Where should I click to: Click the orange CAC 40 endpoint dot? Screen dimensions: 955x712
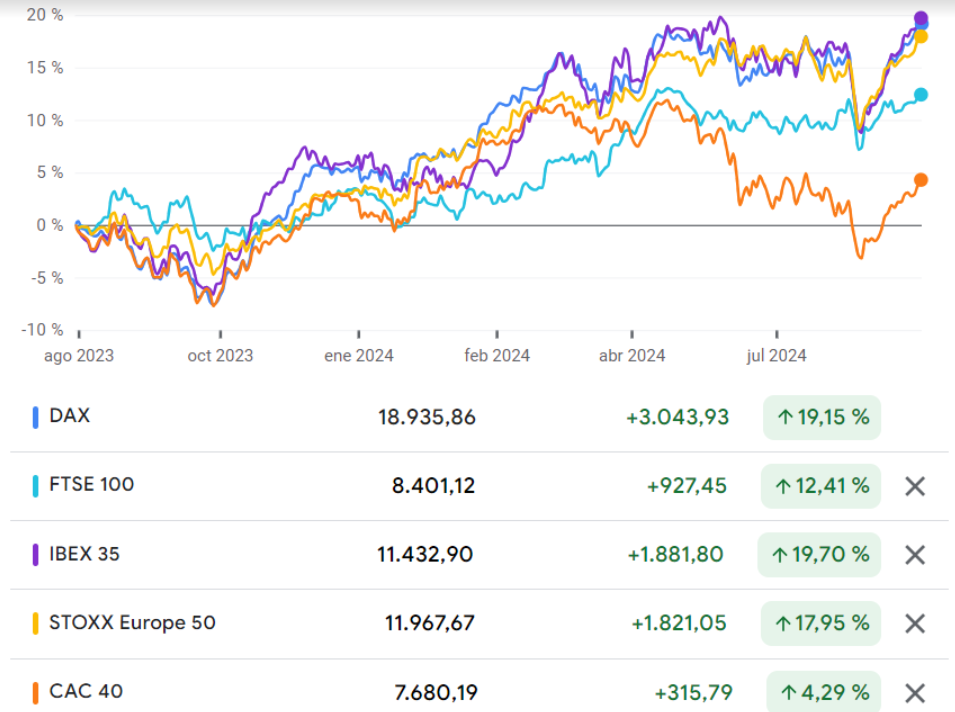pos(921,180)
